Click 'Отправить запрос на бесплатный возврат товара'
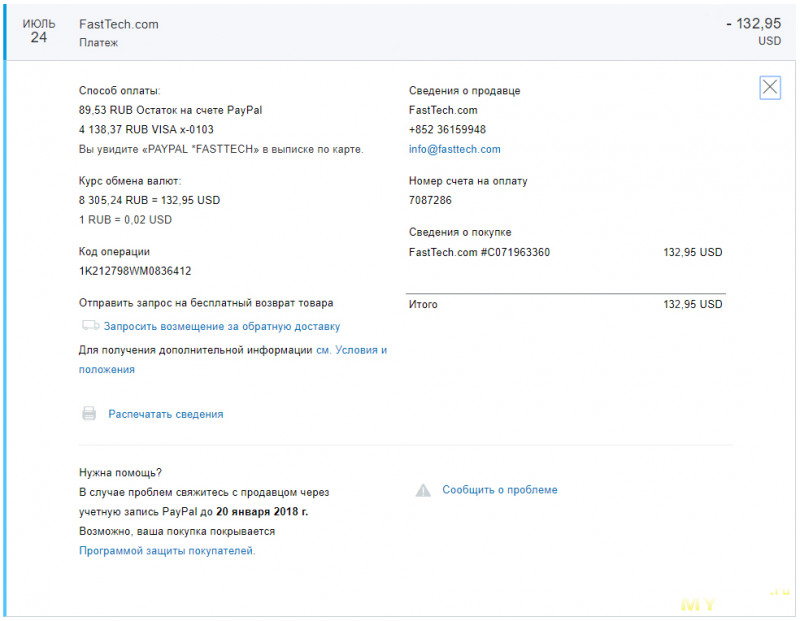 (206, 303)
